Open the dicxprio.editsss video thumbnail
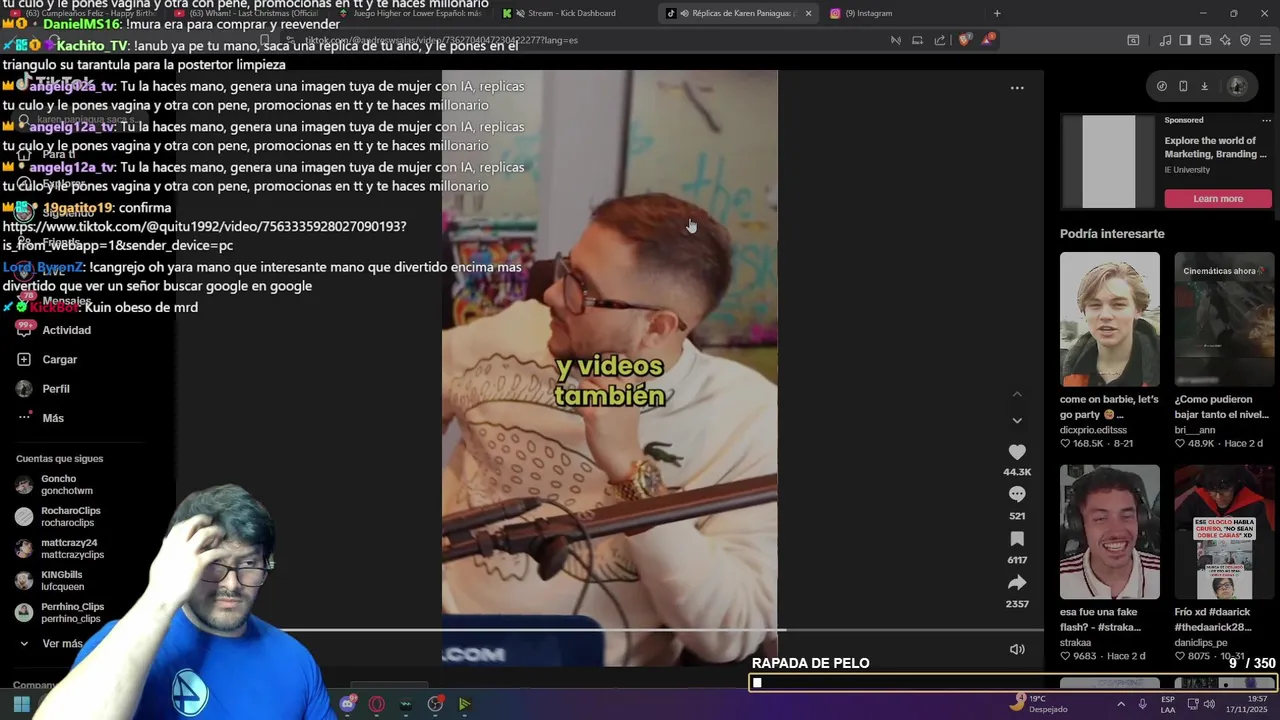Viewport: 1280px width, 720px height. 1110,319
